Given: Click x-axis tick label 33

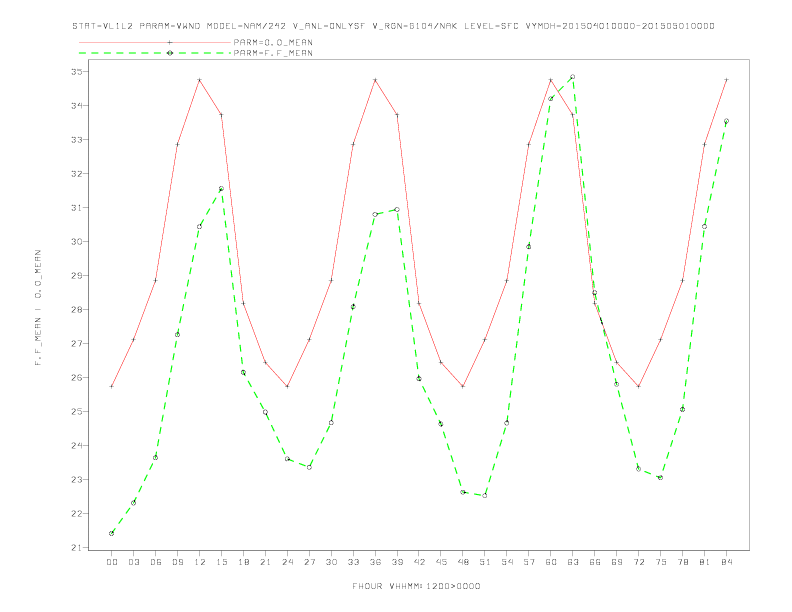Looking at the screenshot, I should [353, 562].
